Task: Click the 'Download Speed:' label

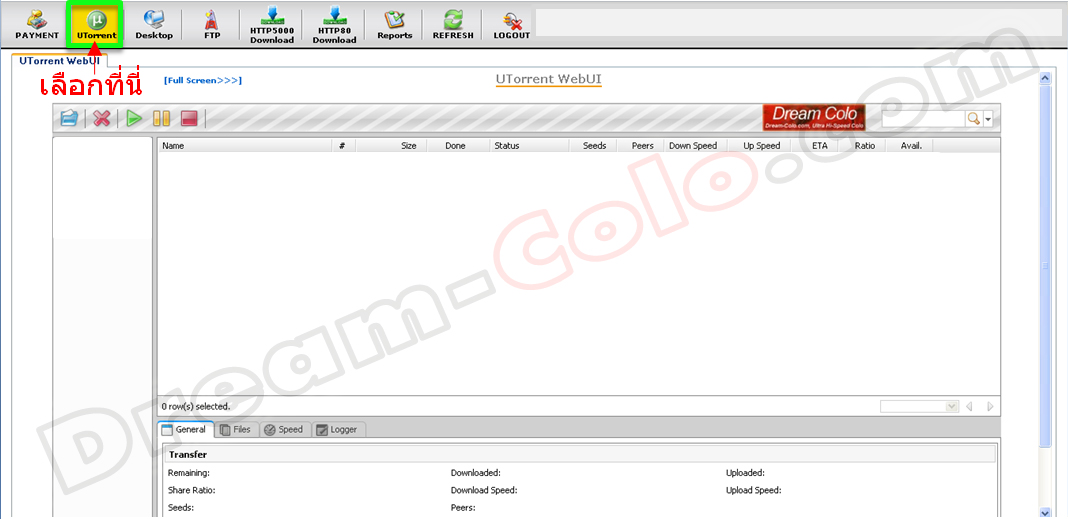Action: 484,490
